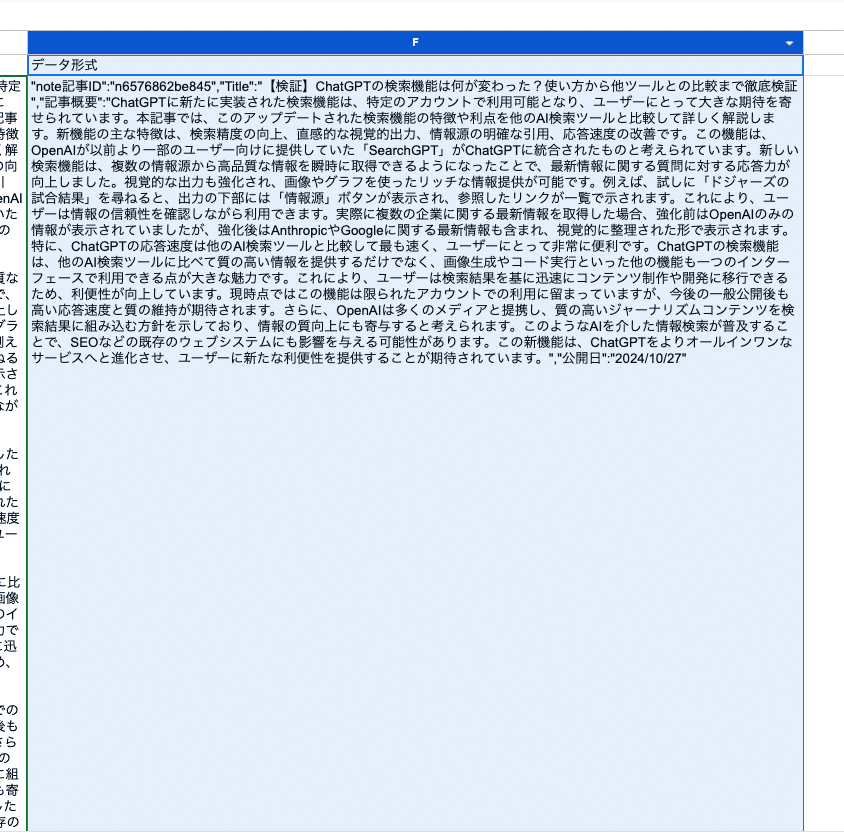Click the blank strip above column headers
Viewport: 844px width, 835px height.
pyautogui.click(x=415, y=15)
